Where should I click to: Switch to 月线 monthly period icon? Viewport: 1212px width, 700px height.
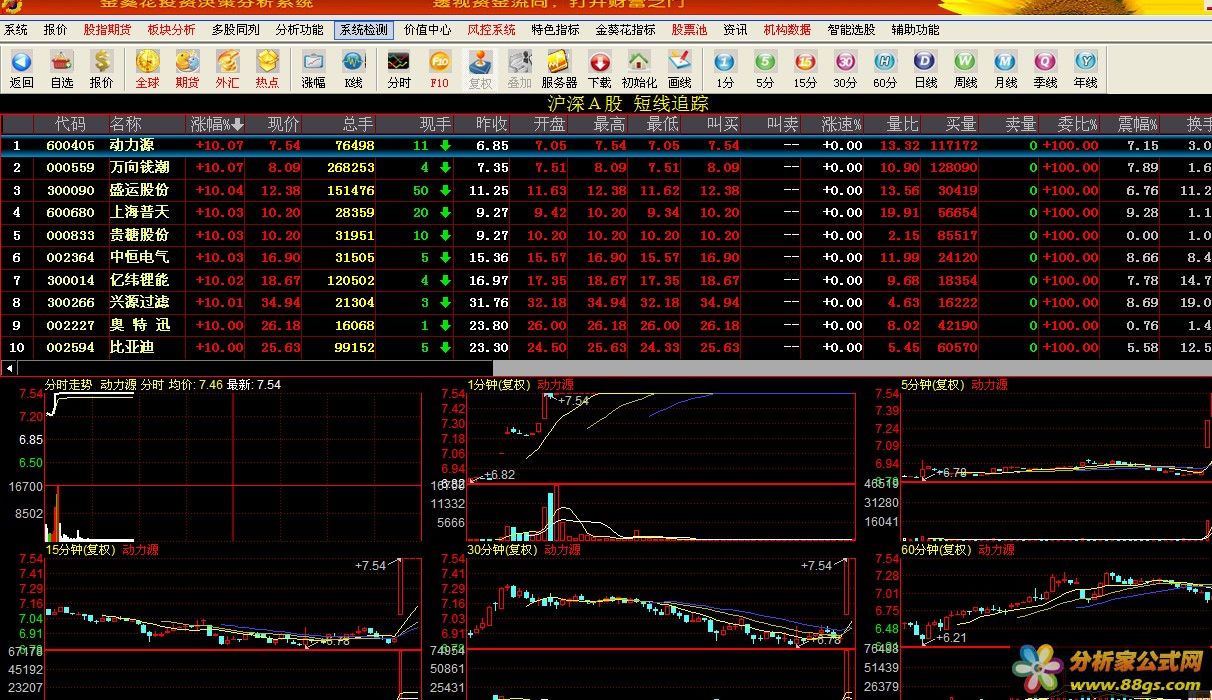click(1005, 69)
